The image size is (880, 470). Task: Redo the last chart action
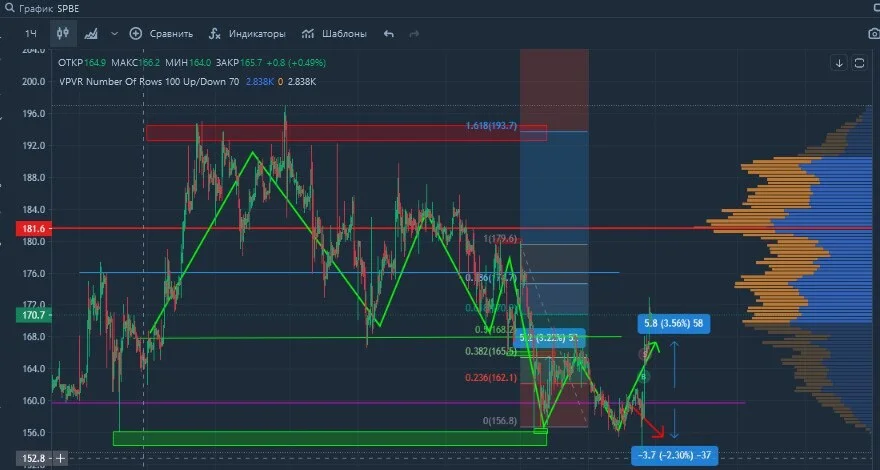(x=414, y=34)
